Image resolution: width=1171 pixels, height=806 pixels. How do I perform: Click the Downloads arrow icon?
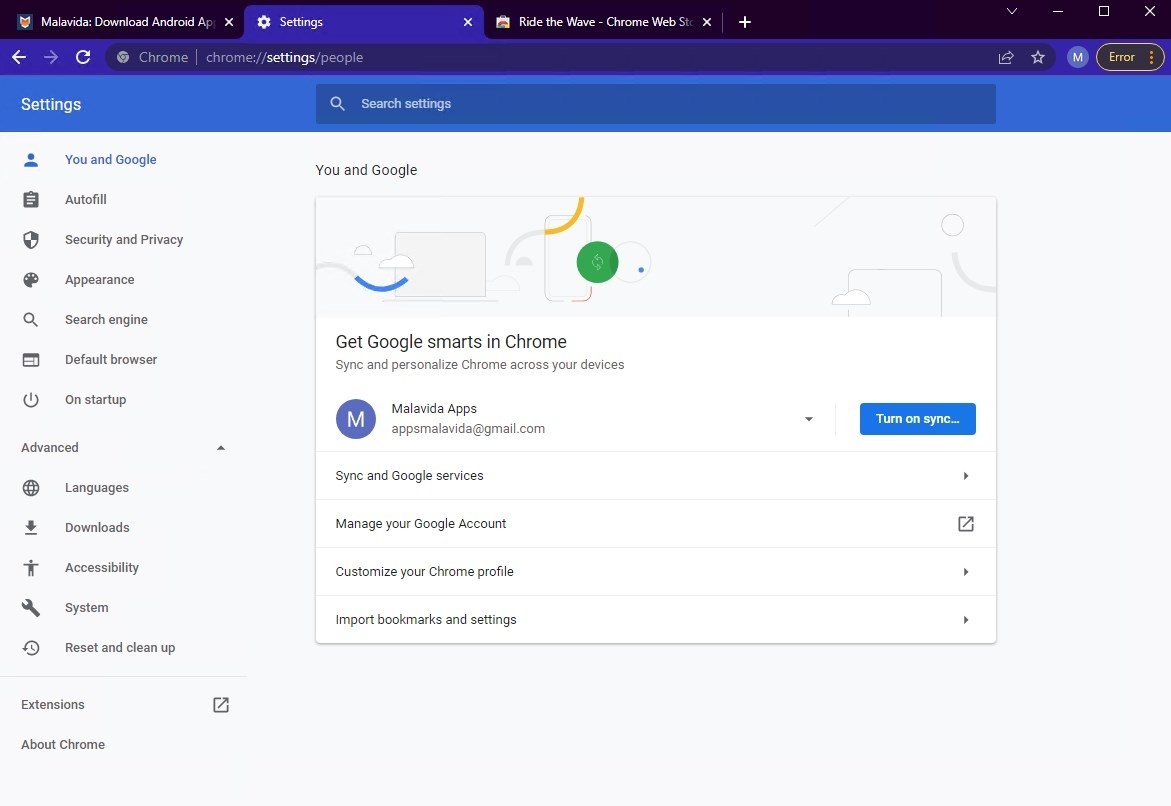[31, 527]
